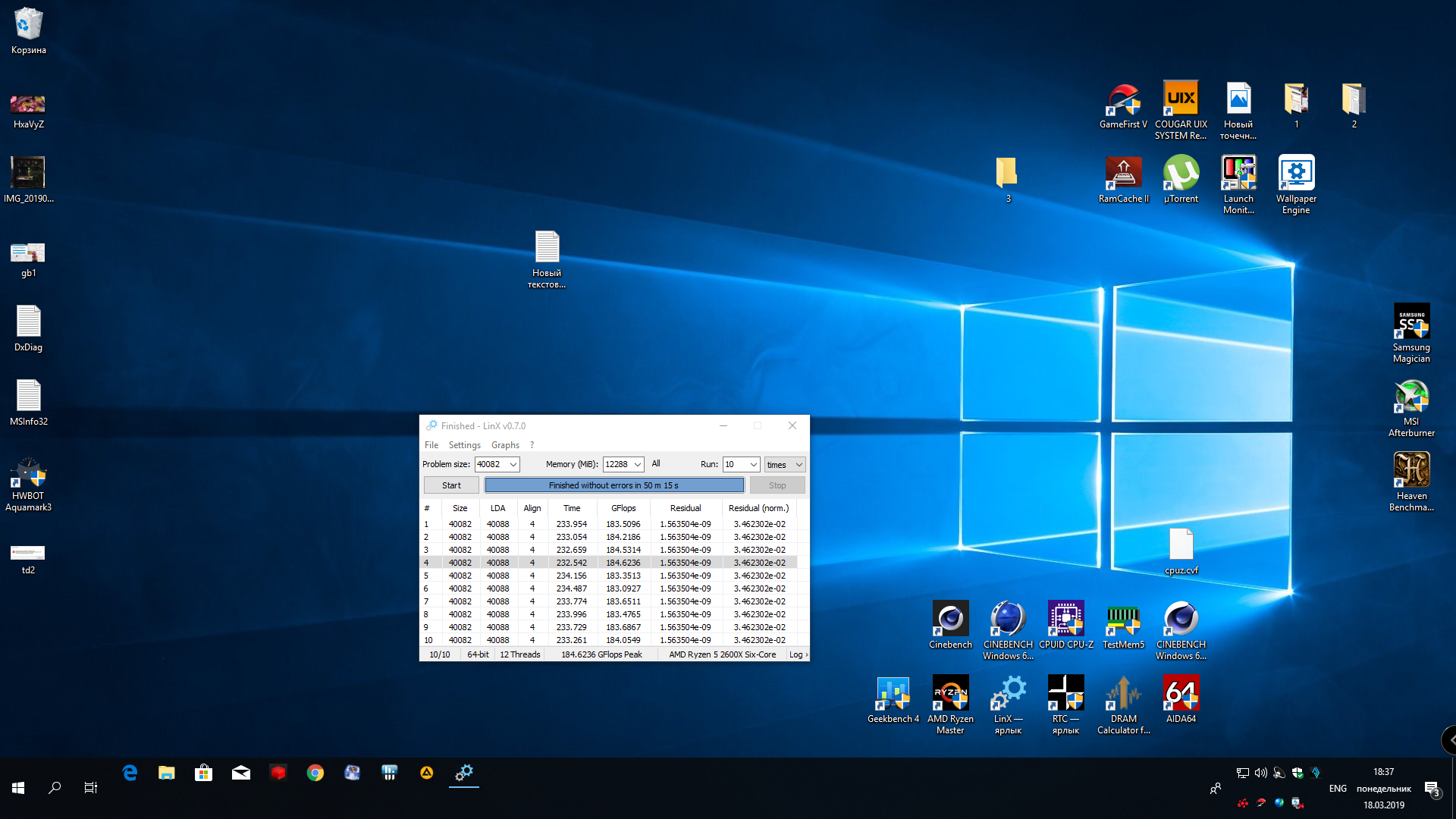1456x819 pixels.
Task: Open the DRAM Calculator shortcut
Action: point(1123,694)
